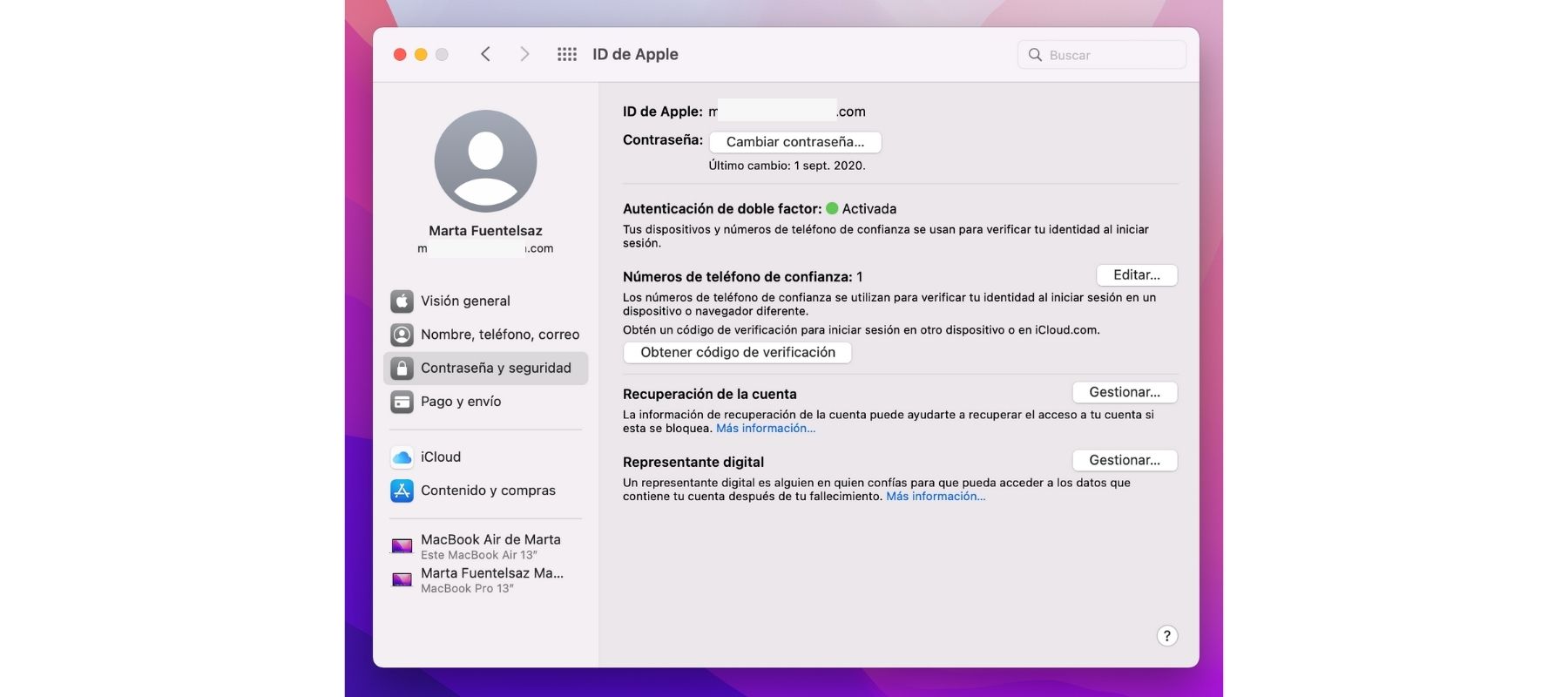Click the iCloud cloud icon
1568x697 pixels.
(402, 457)
